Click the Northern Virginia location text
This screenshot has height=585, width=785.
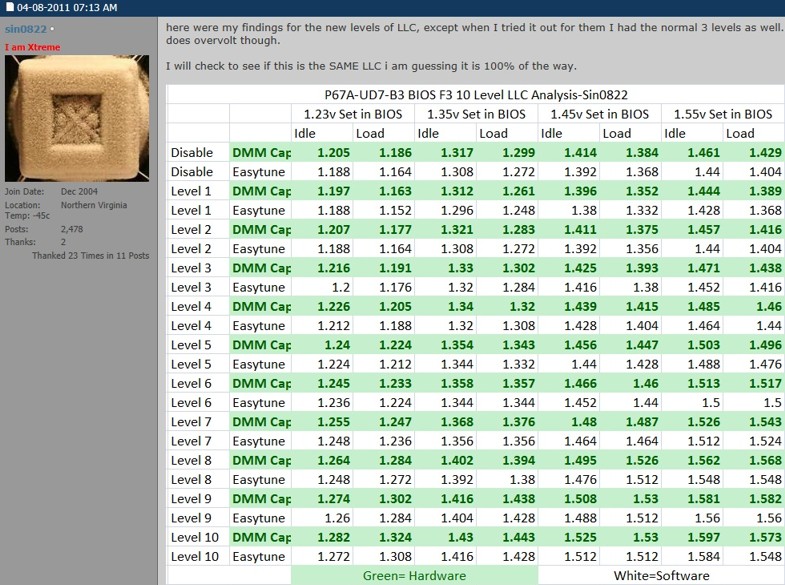[x=94, y=205]
